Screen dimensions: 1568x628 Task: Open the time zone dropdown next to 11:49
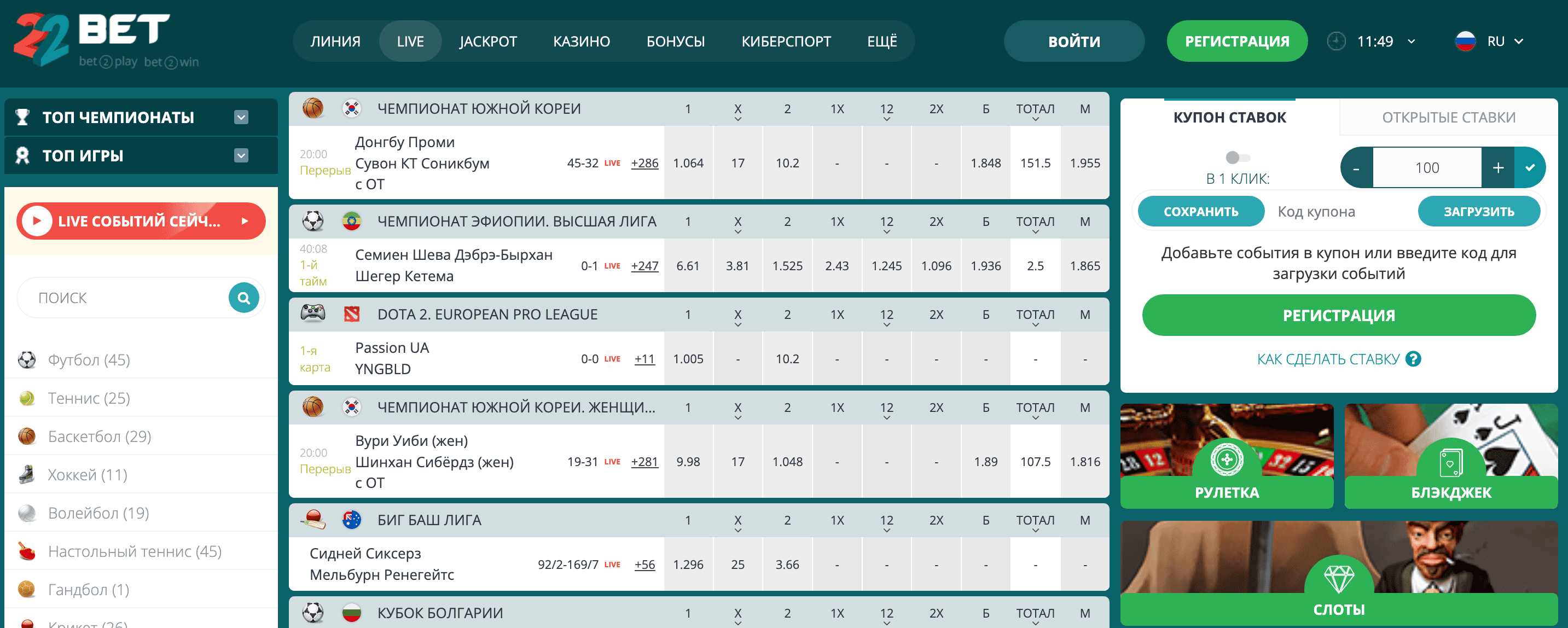click(1412, 42)
